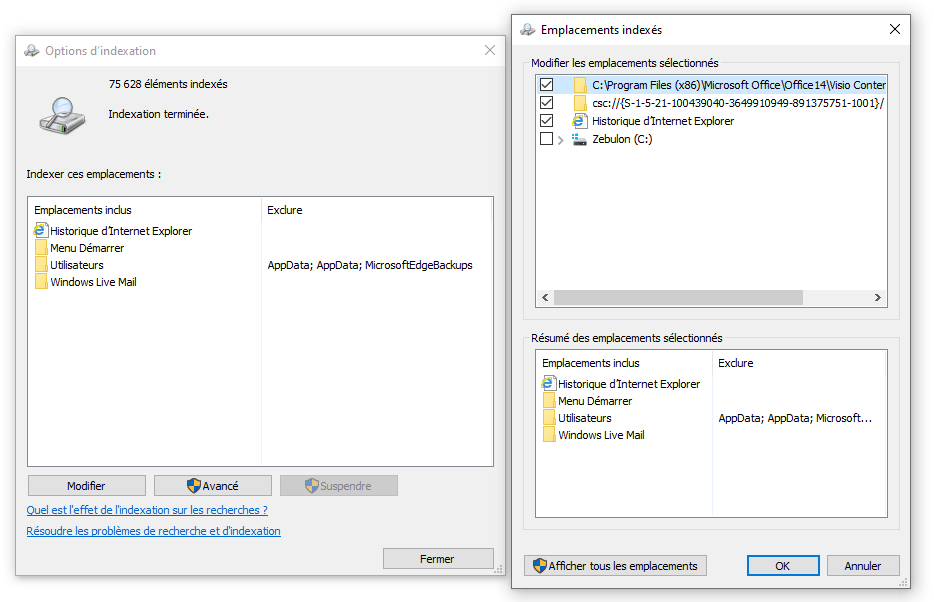Open the Avancé settings button
Image resolution: width=934 pixels, height=602 pixels.
[x=212, y=486]
